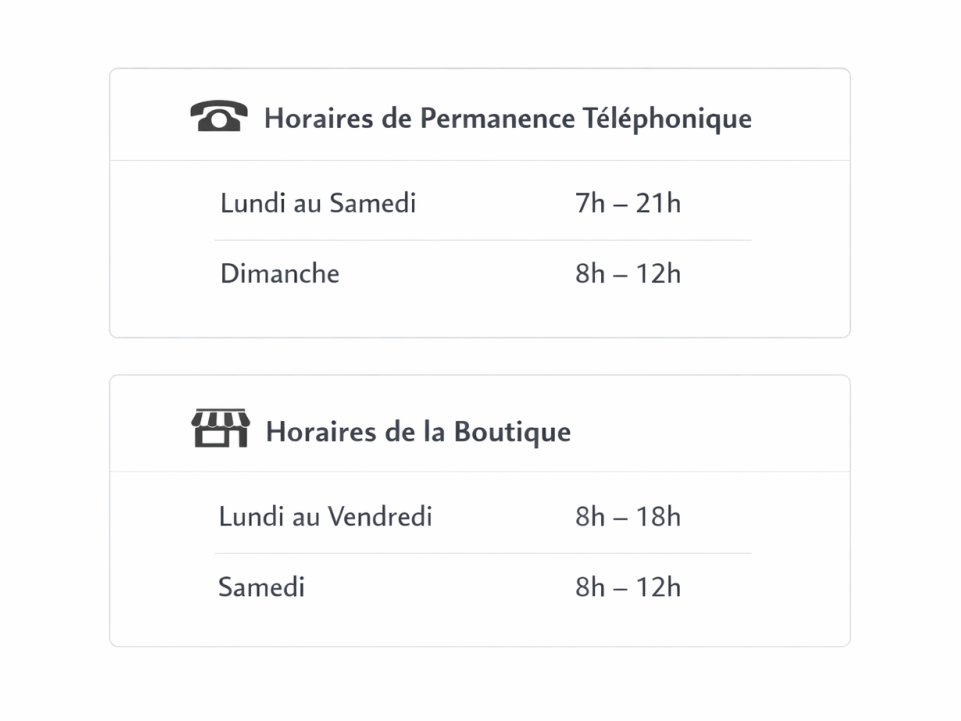
Task: Select the Horaires de Permanence Téléphonique heading
Action: tap(507, 118)
